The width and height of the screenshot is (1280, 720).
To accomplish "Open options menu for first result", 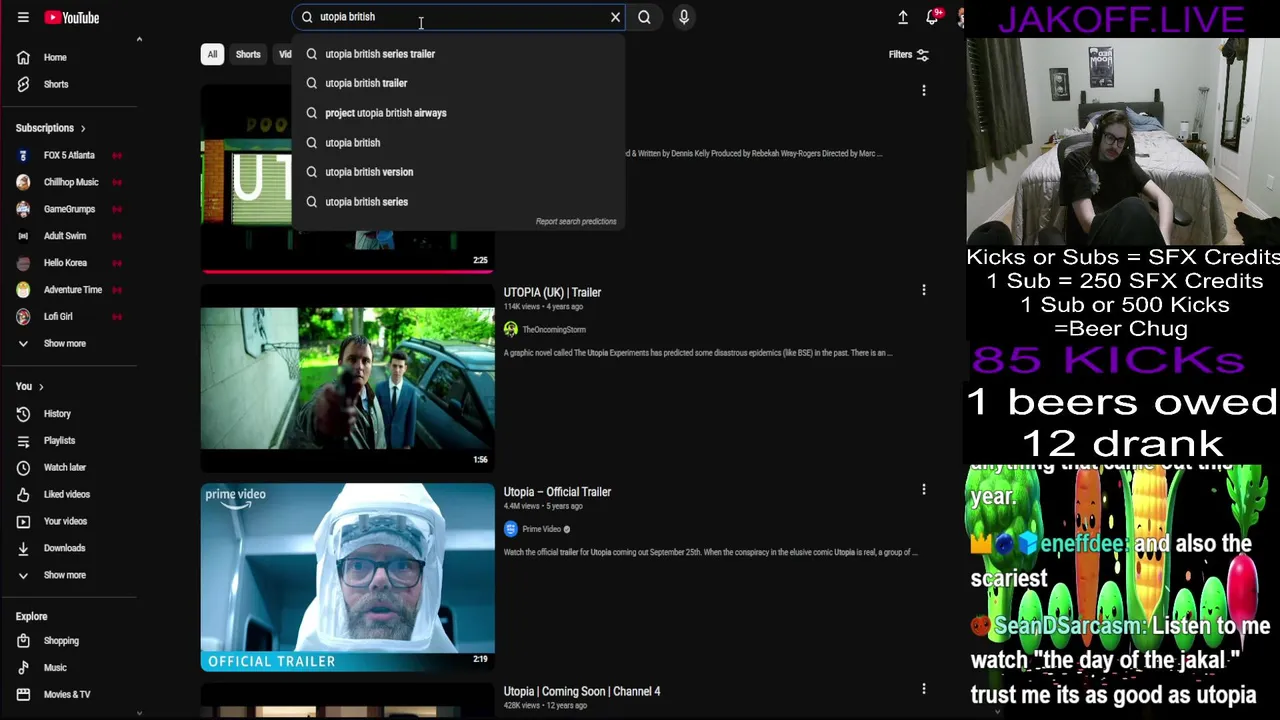I will point(924,90).
